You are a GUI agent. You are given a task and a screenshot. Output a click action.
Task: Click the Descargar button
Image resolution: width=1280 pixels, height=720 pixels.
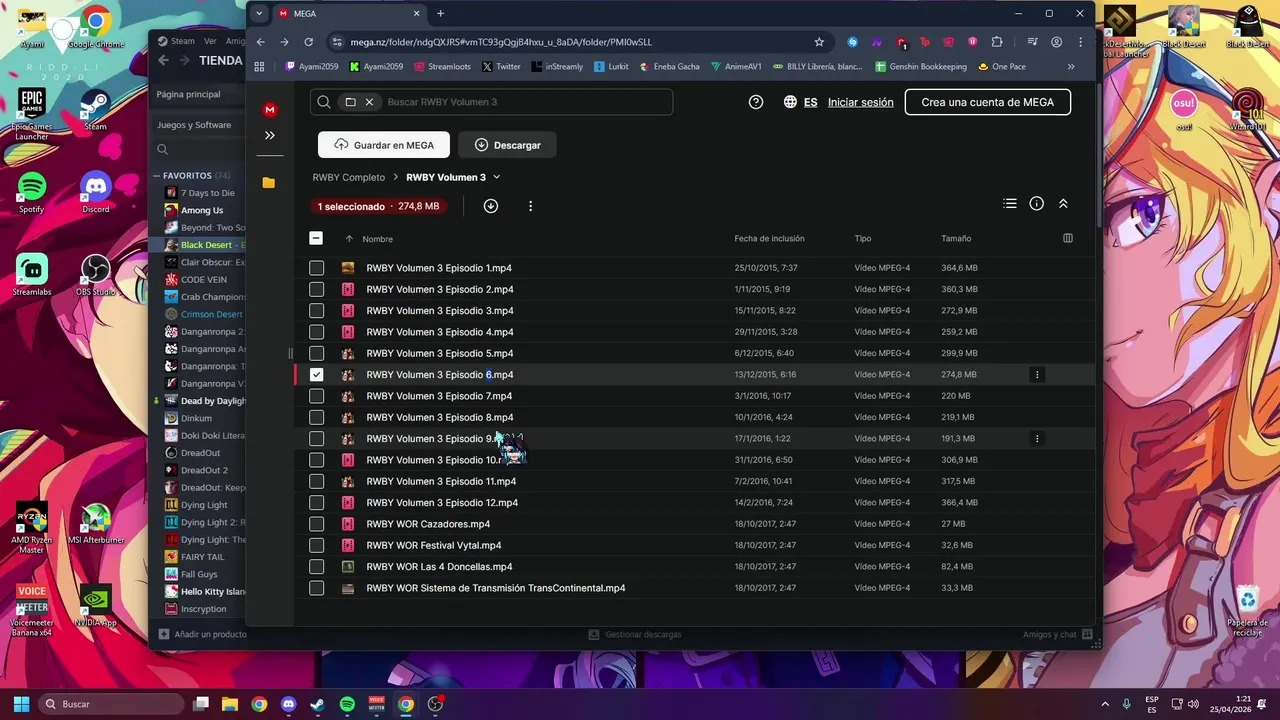(507, 145)
